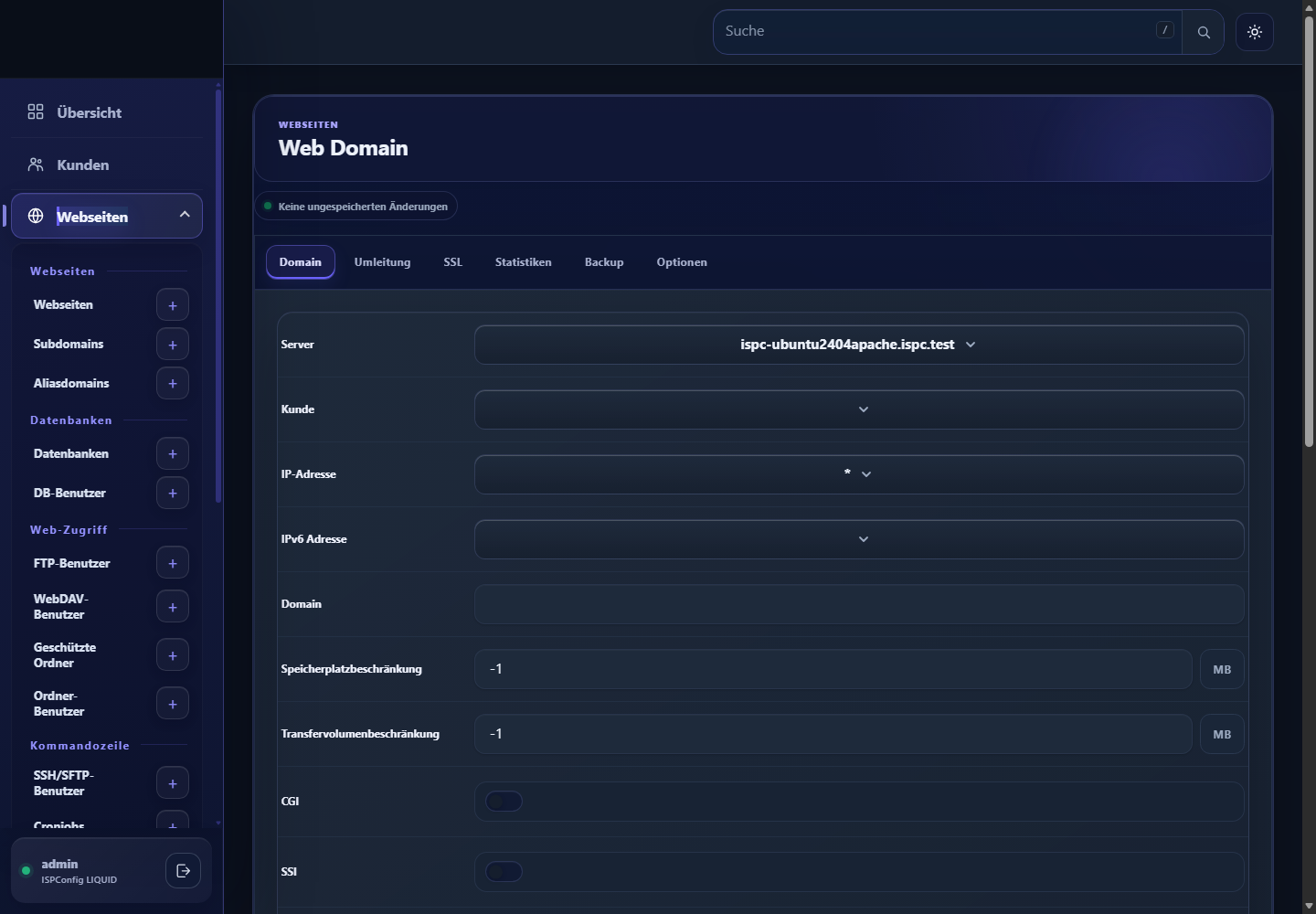Click the Kunden people icon
This screenshot has width=1316, height=914.
(36, 165)
